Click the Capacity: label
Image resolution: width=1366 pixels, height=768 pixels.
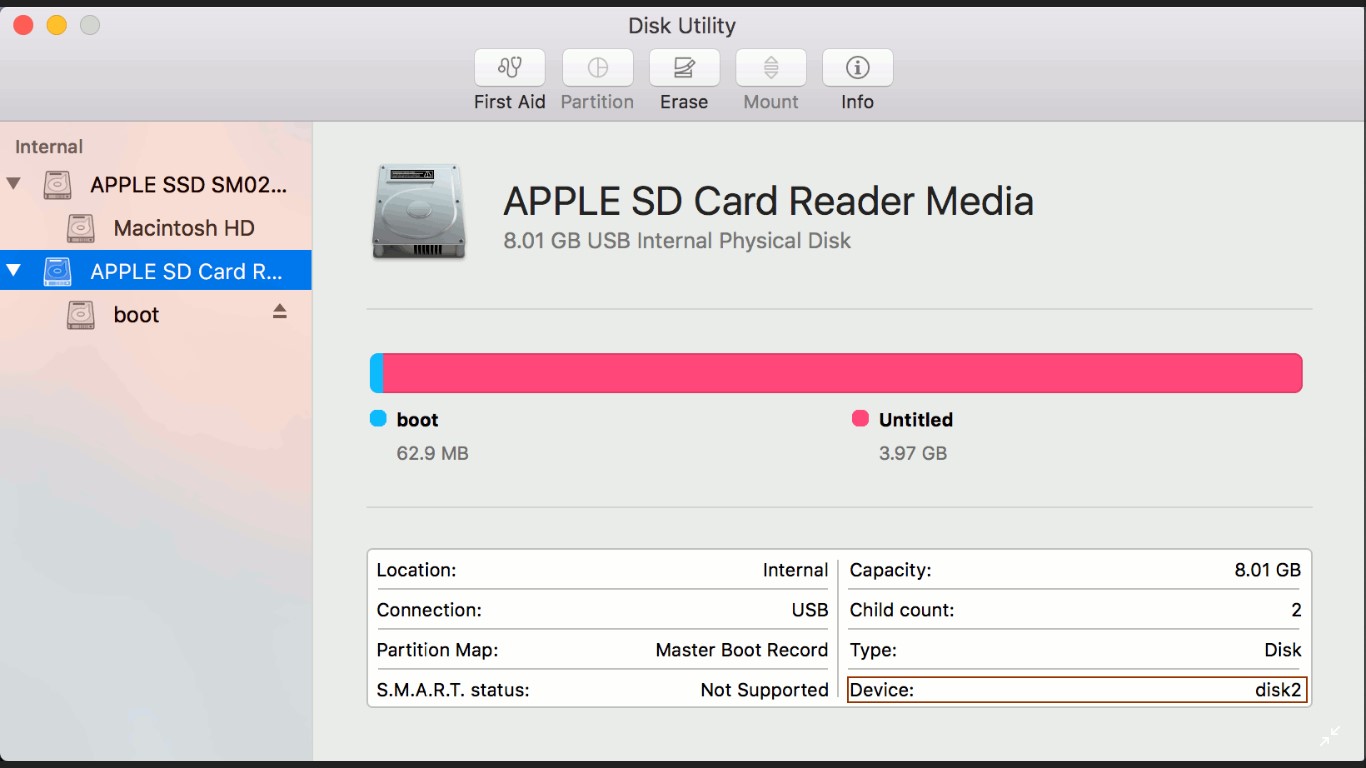point(891,570)
